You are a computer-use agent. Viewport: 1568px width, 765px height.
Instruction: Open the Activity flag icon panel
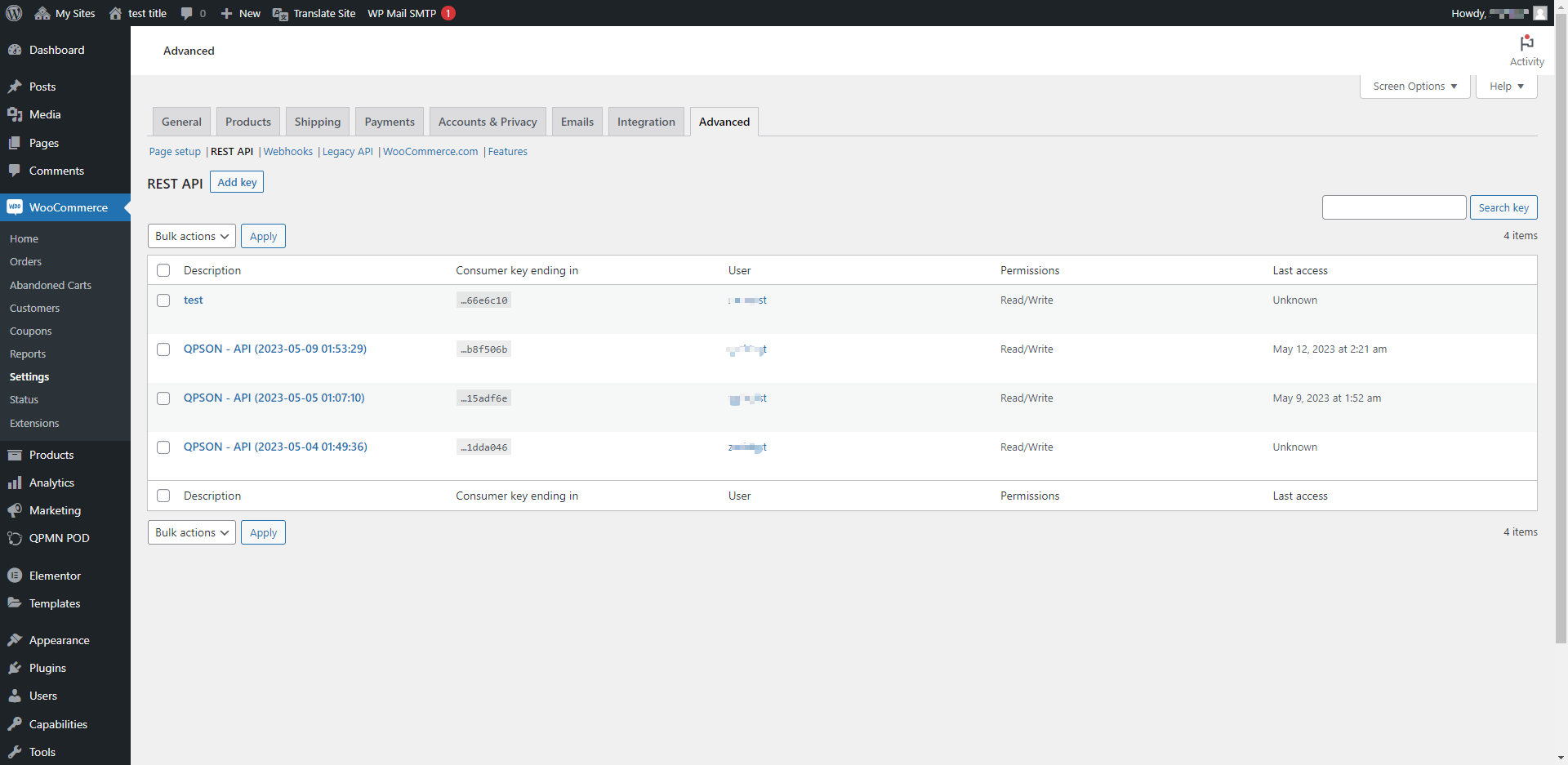[x=1526, y=44]
